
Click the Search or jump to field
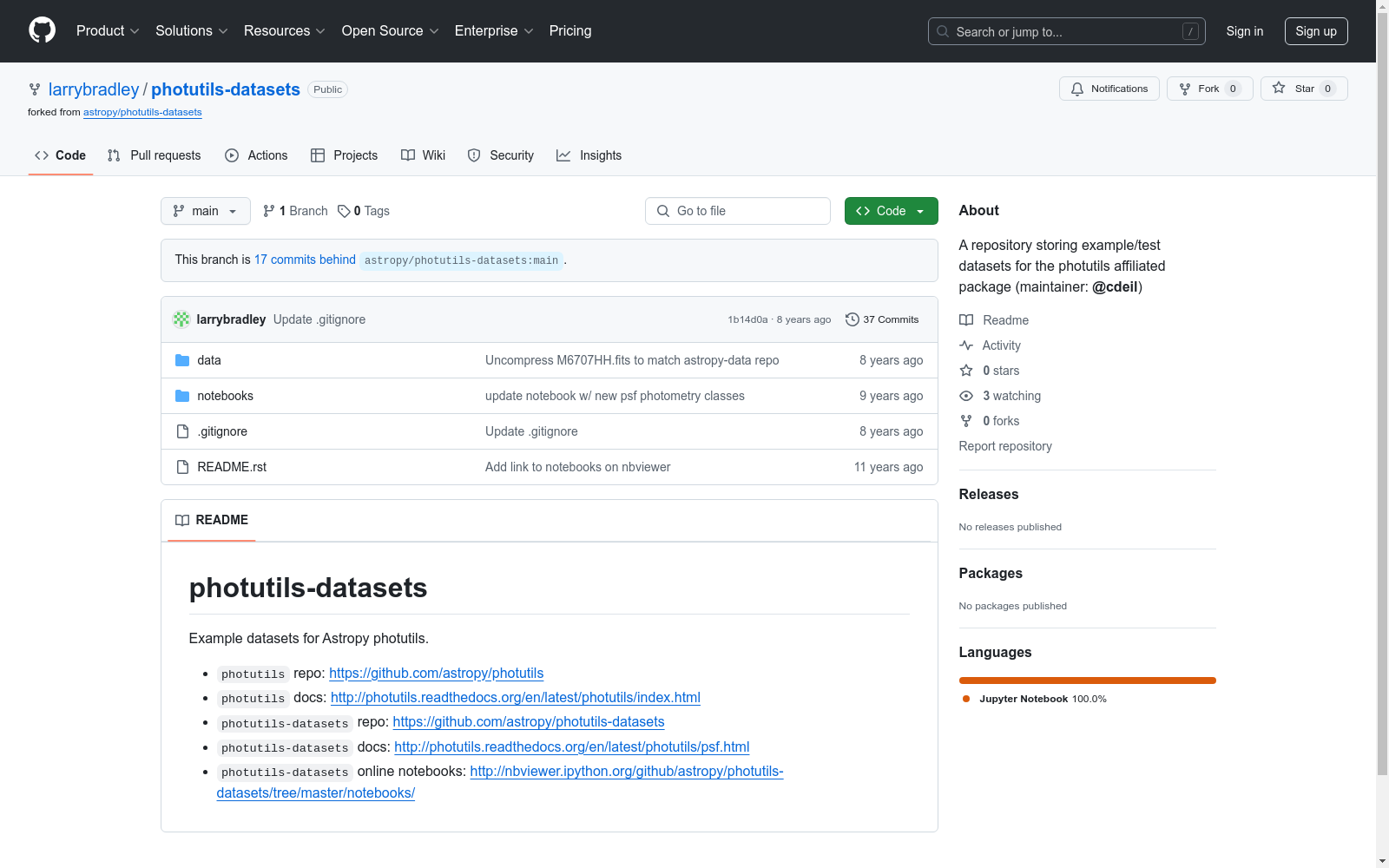pos(1067,31)
